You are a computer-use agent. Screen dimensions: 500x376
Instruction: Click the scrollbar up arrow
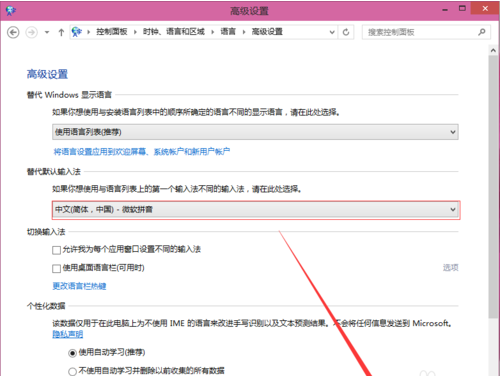click(493, 50)
